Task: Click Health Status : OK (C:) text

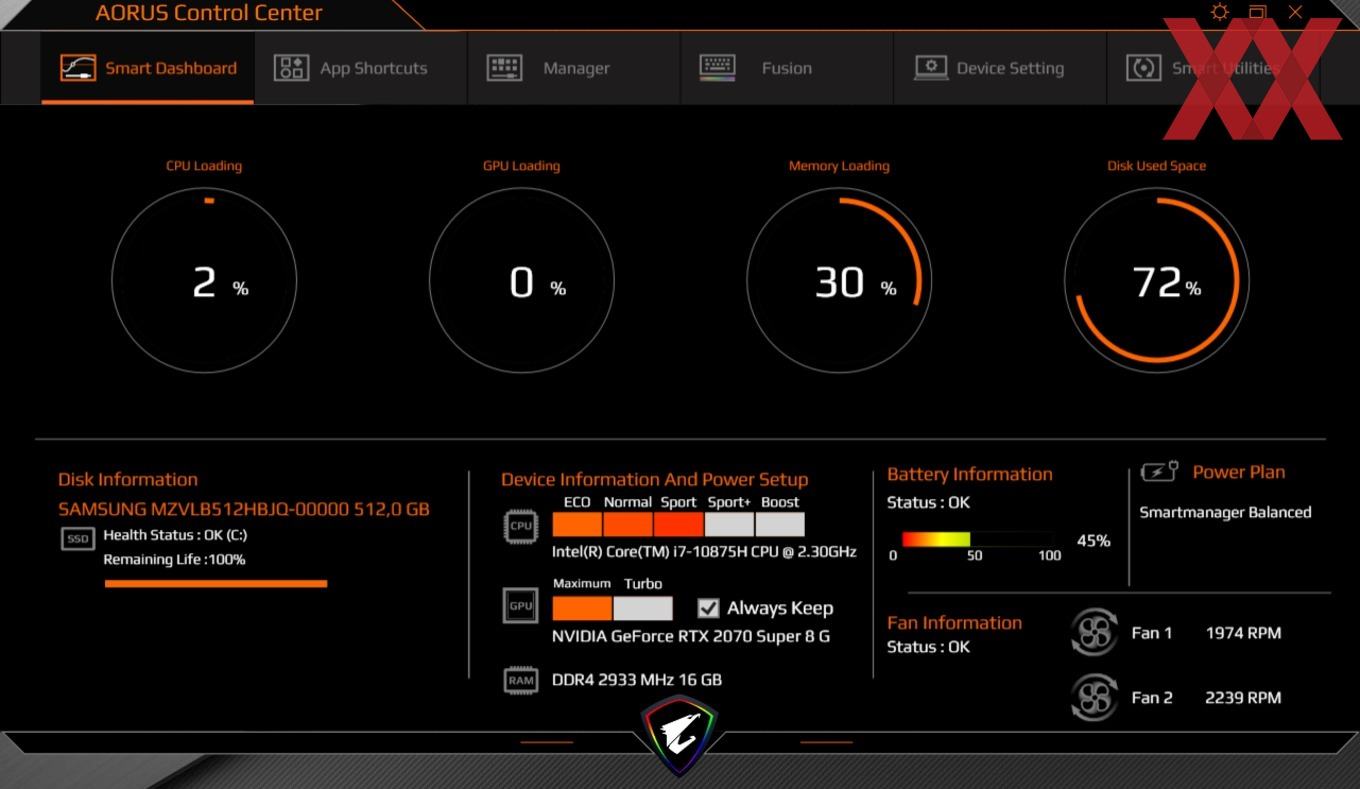Action: pos(175,535)
